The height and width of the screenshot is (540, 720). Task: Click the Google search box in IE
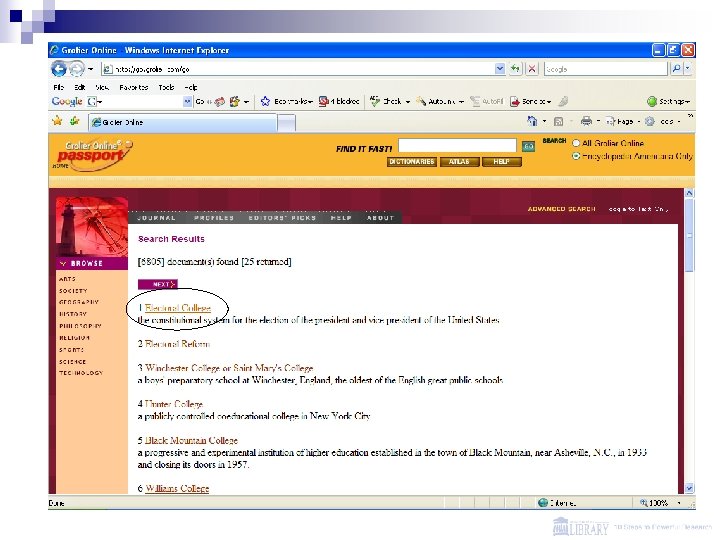point(605,69)
